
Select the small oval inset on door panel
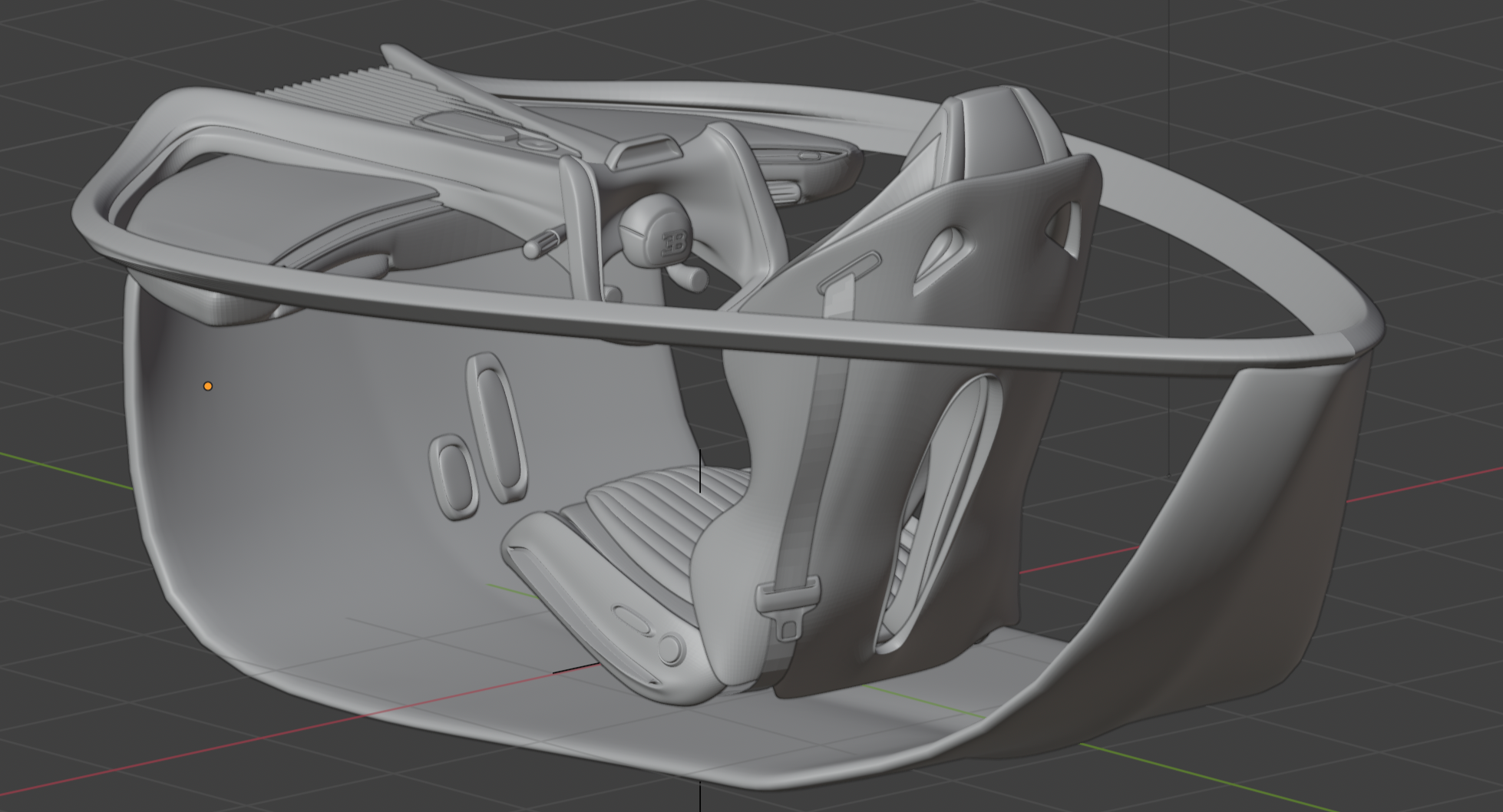point(453,477)
